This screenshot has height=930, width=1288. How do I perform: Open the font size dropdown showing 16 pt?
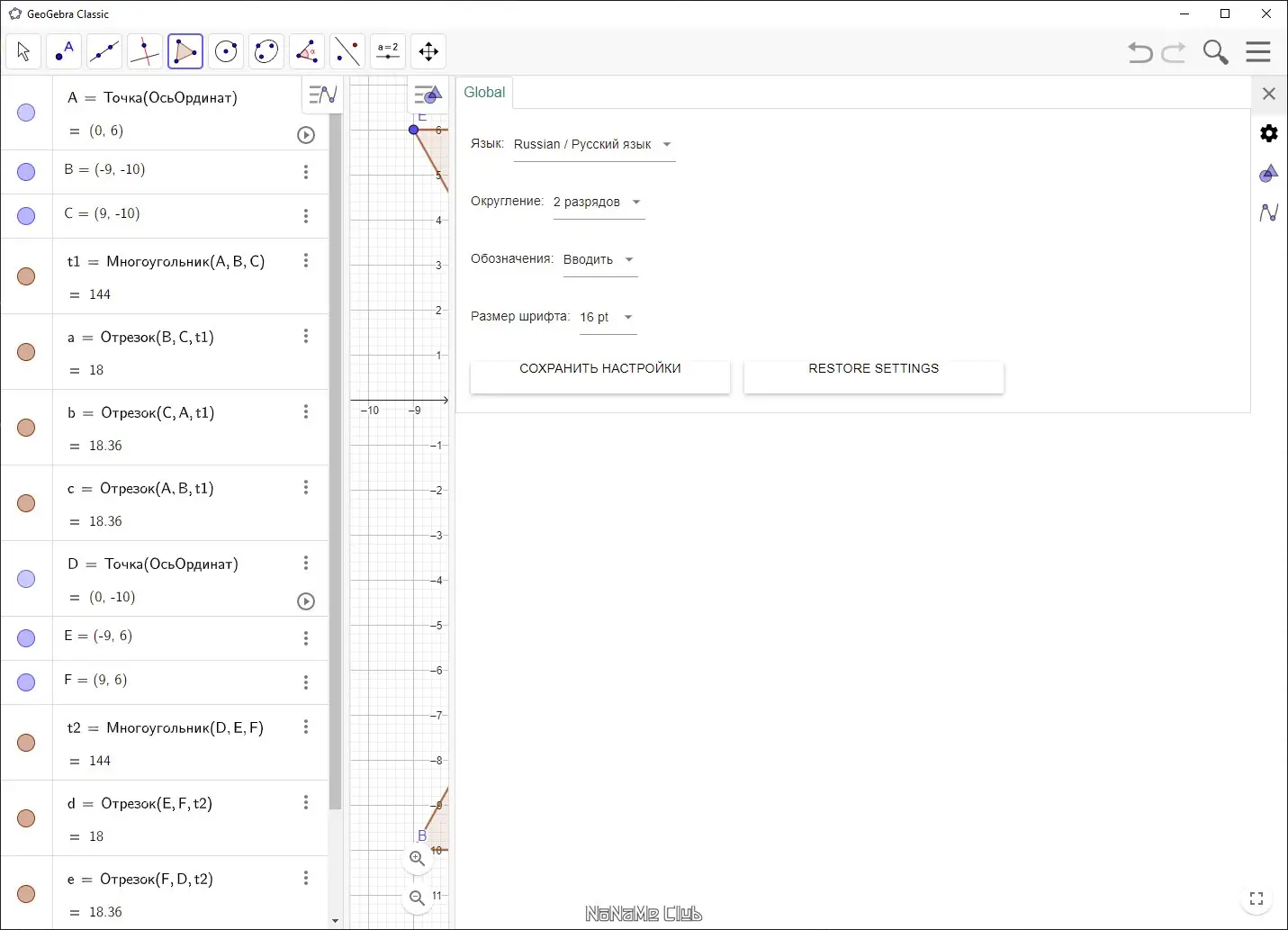608,318
